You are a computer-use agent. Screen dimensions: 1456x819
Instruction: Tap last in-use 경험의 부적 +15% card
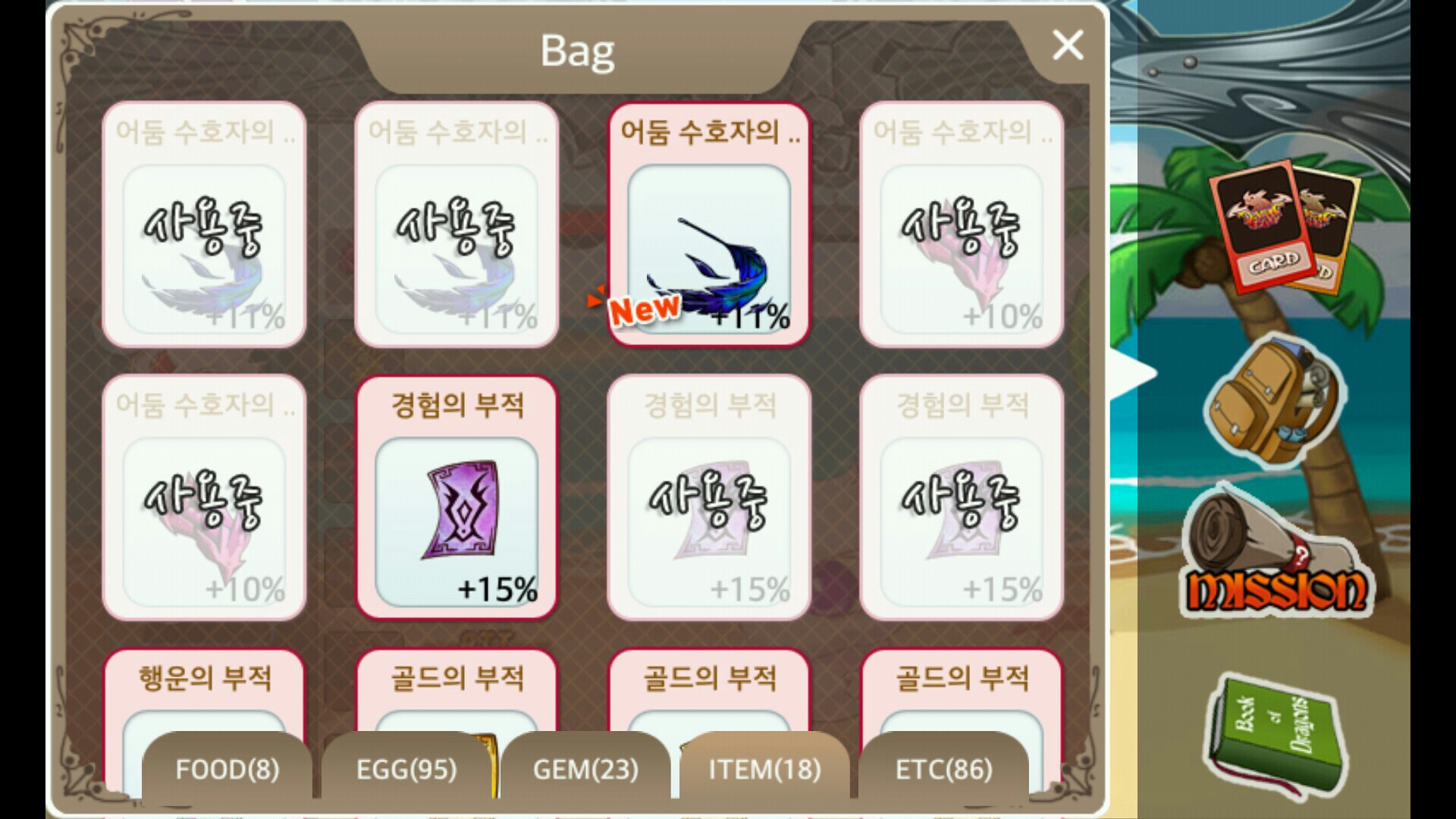962,497
